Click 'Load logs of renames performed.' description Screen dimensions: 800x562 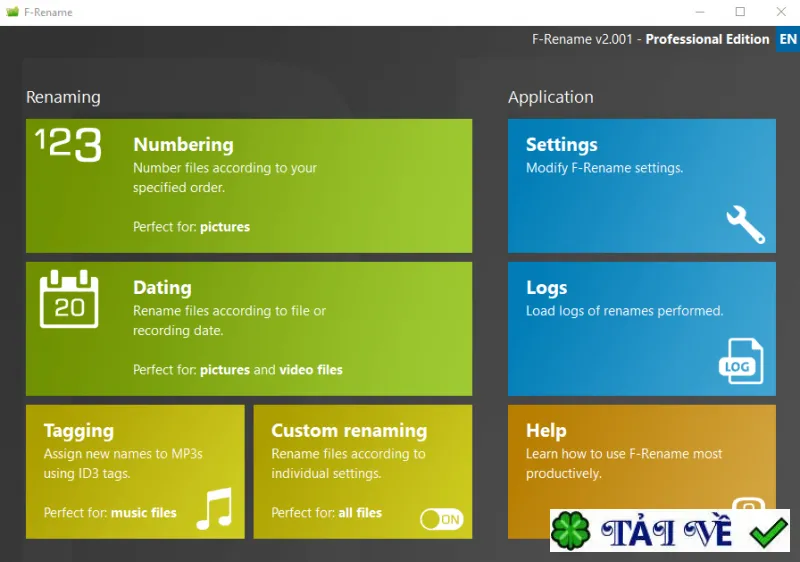pos(624,311)
